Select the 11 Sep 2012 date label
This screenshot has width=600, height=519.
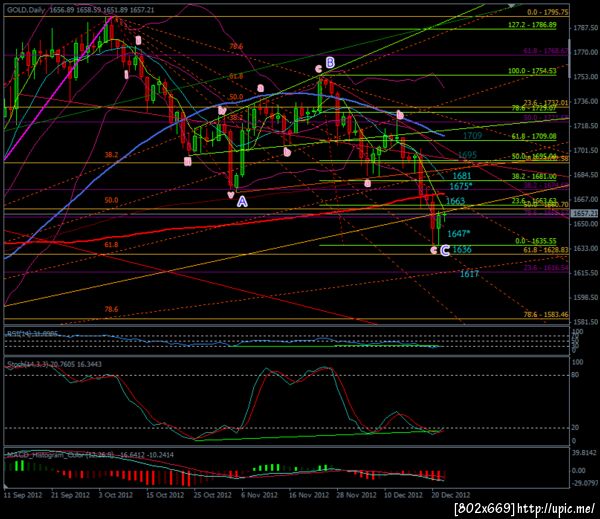coord(23,495)
